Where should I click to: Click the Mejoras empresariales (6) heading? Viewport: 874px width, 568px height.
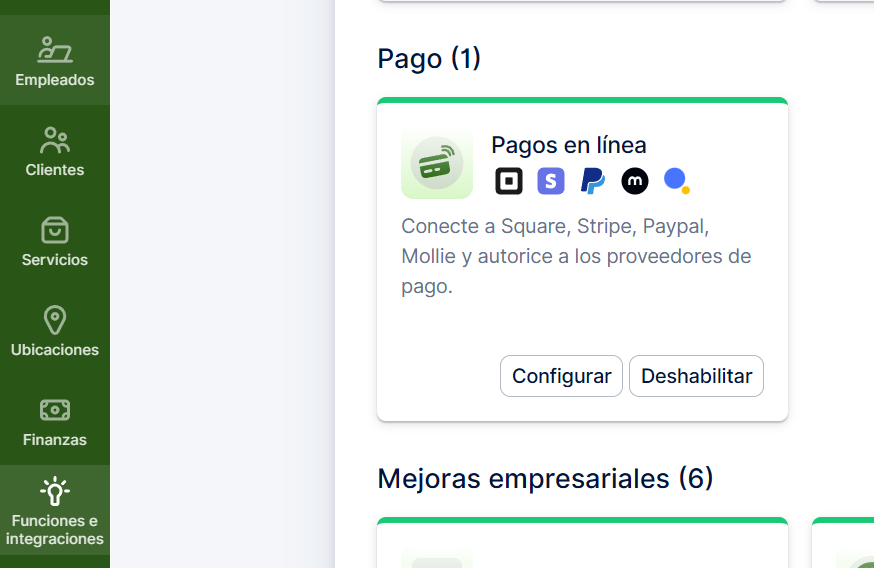click(545, 479)
